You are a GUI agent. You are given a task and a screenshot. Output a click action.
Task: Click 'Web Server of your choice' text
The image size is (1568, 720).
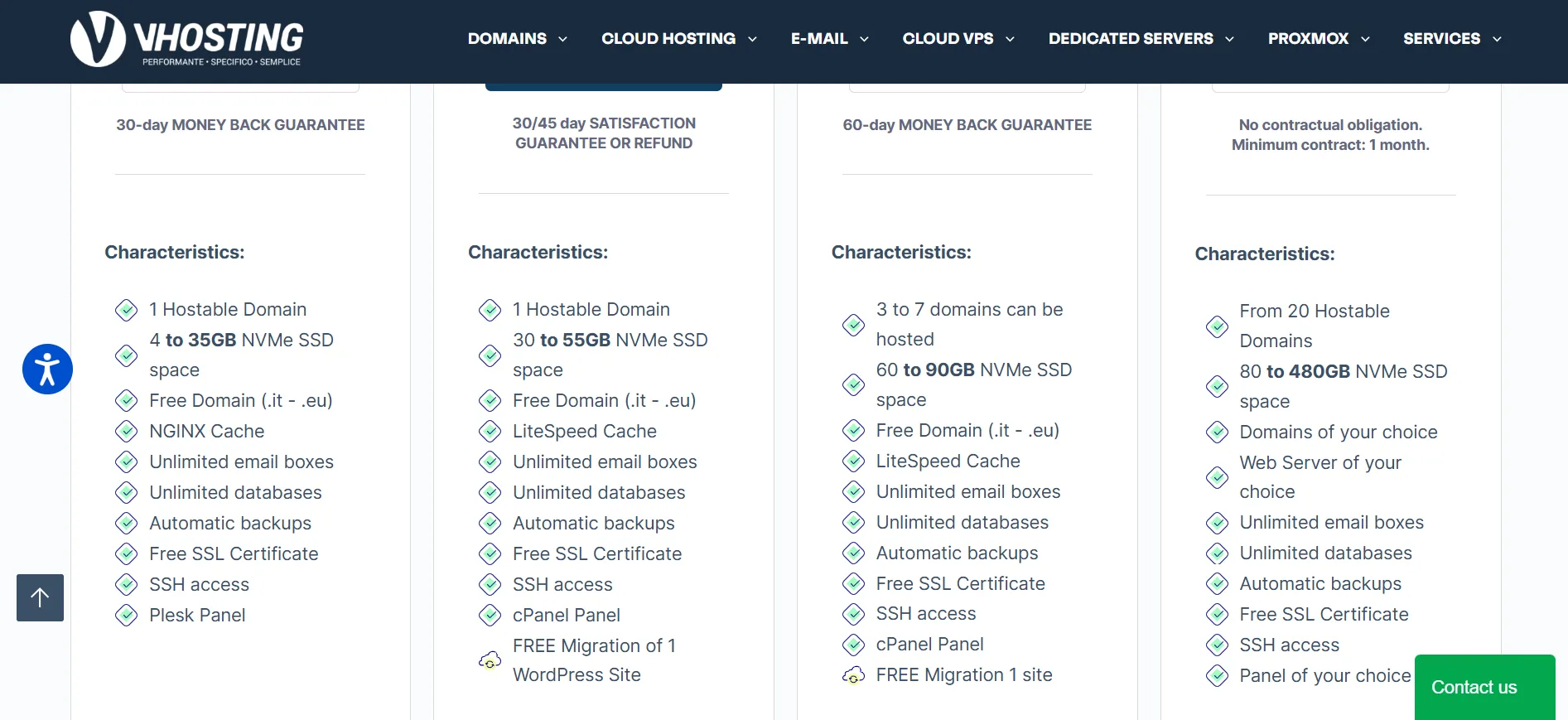click(x=1320, y=477)
